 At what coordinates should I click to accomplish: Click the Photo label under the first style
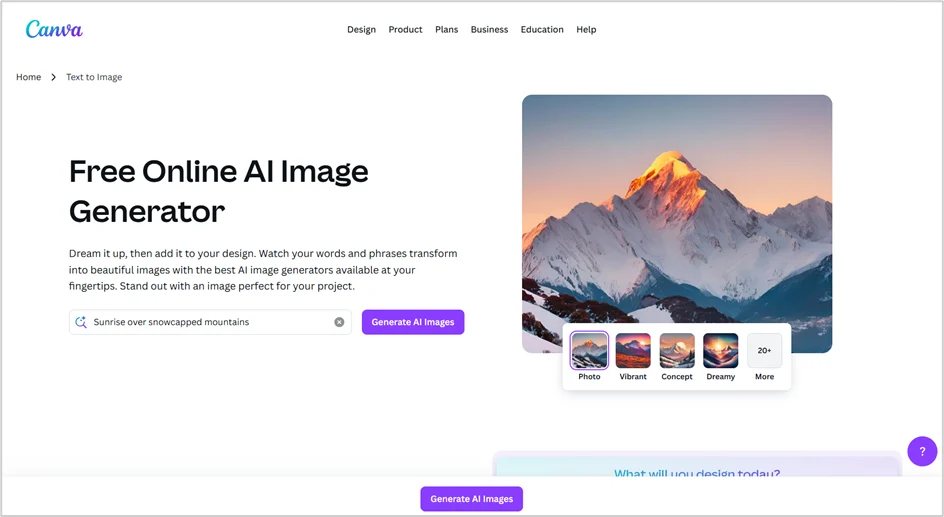click(589, 377)
